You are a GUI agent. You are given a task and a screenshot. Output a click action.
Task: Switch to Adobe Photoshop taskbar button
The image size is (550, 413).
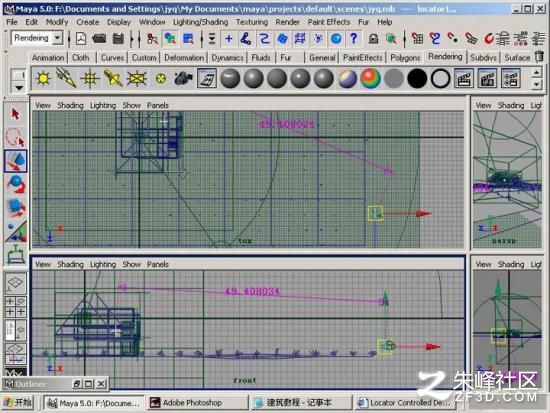coord(197,402)
